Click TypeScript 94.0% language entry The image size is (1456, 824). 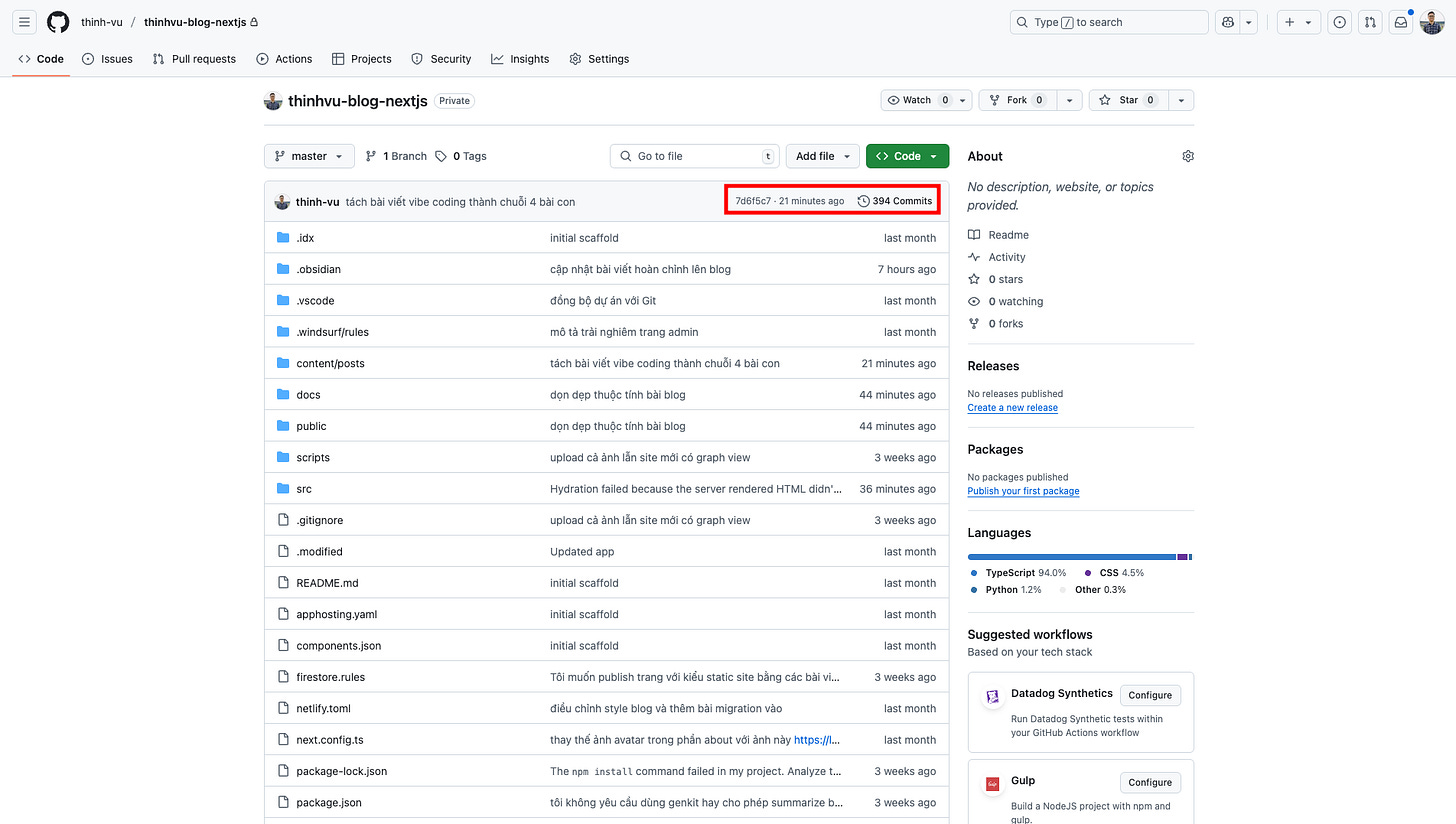[x=1018, y=573]
